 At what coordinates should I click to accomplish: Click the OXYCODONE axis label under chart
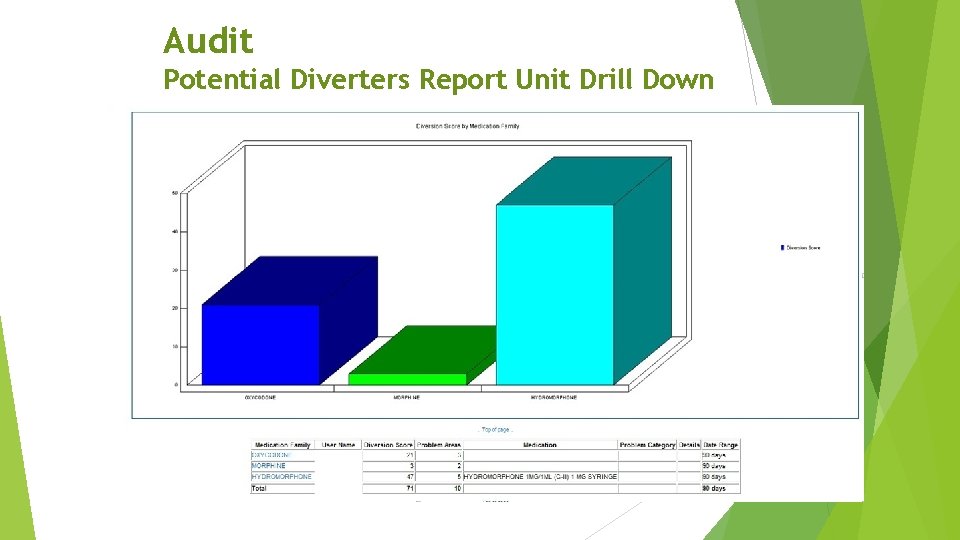click(x=261, y=397)
